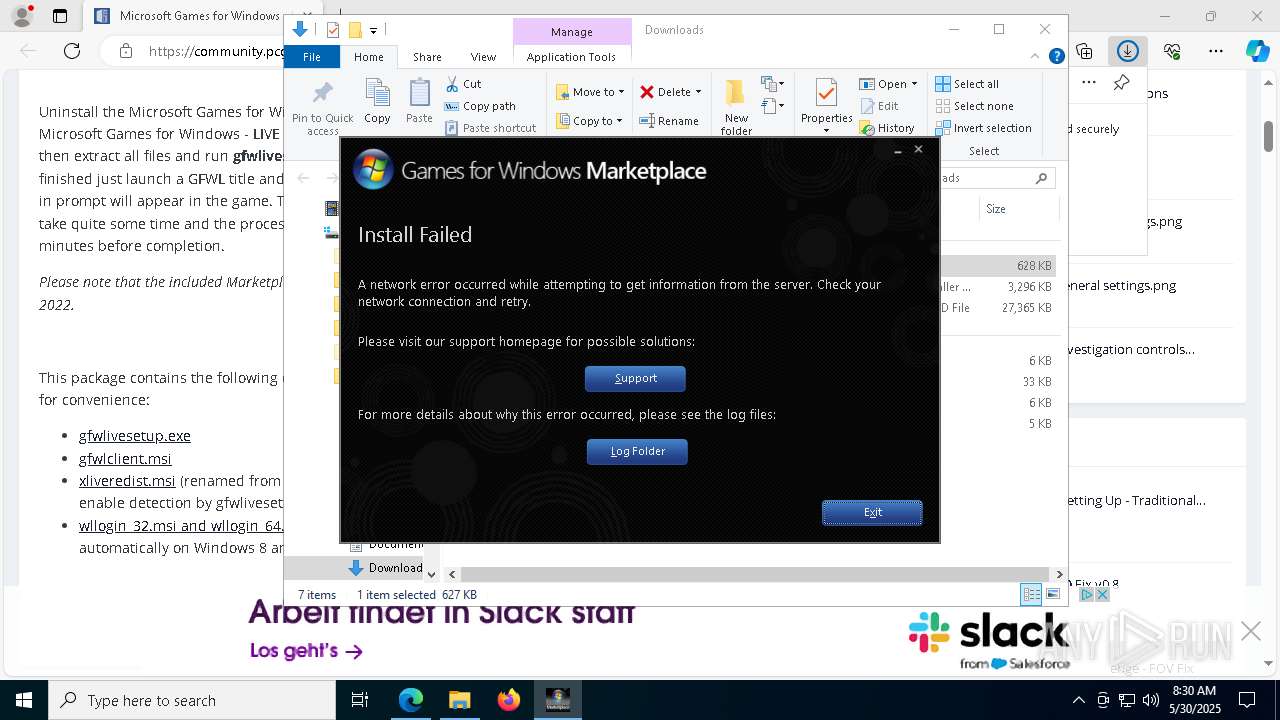
Task: Switch to the Home ribbon tab
Action: (368, 57)
